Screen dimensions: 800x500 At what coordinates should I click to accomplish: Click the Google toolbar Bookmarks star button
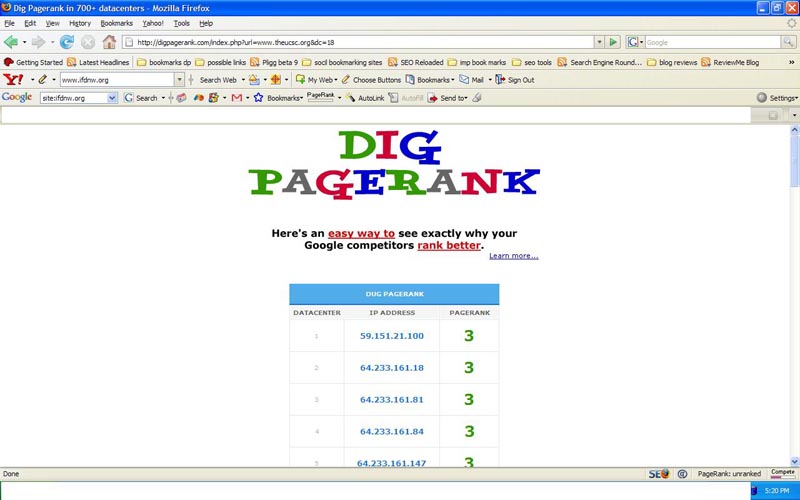tap(278, 97)
